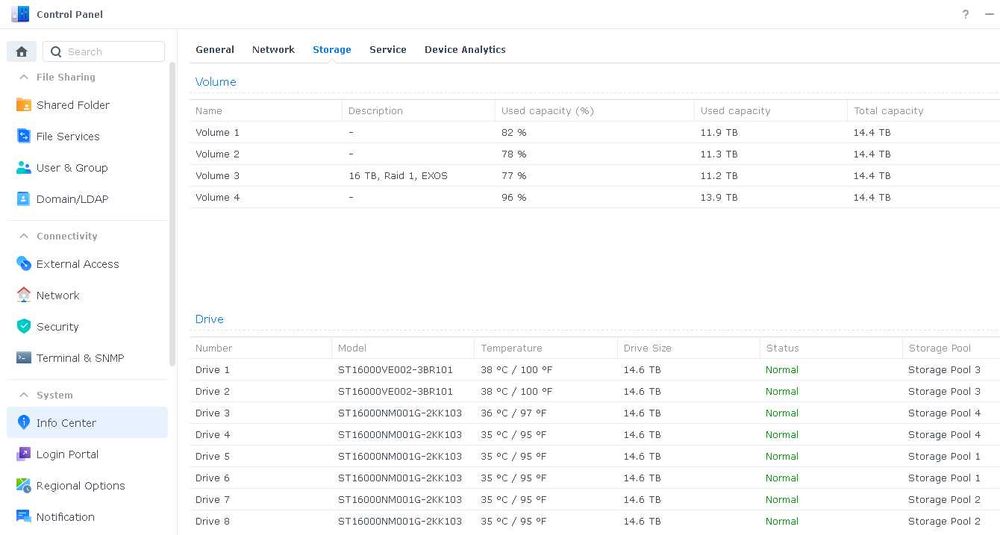
Task: Click the File Services icon
Action: (x=24, y=136)
